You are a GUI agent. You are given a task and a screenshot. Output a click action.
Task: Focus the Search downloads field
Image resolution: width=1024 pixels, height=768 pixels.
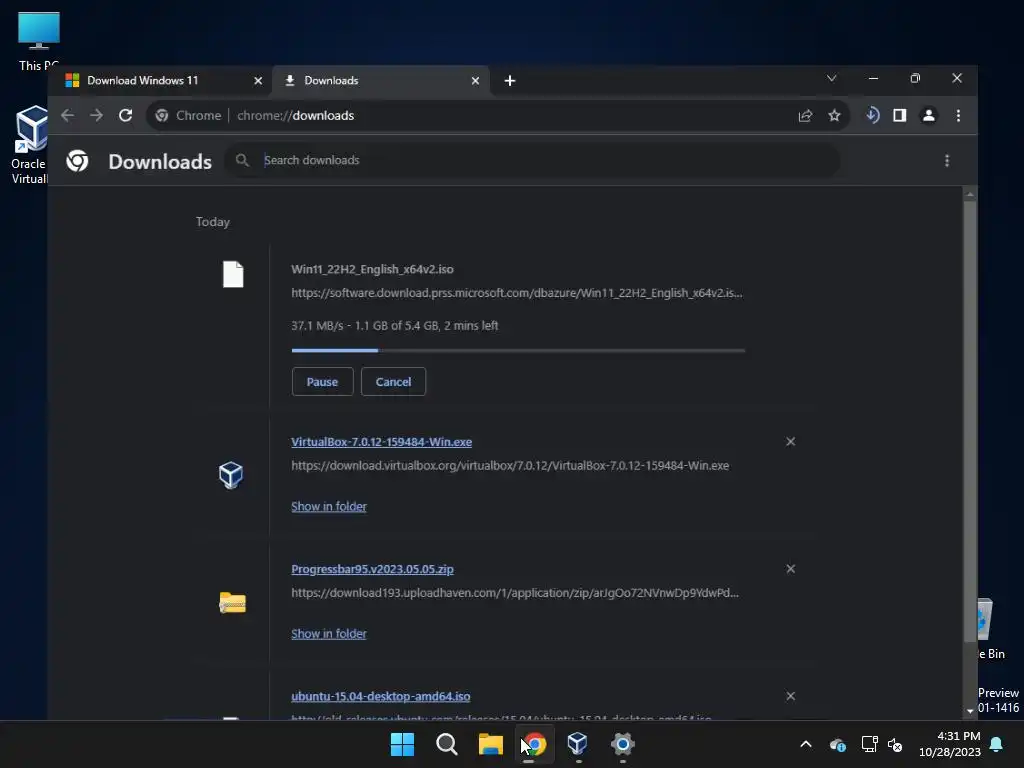pyautogui.click(x=532, y=160)
